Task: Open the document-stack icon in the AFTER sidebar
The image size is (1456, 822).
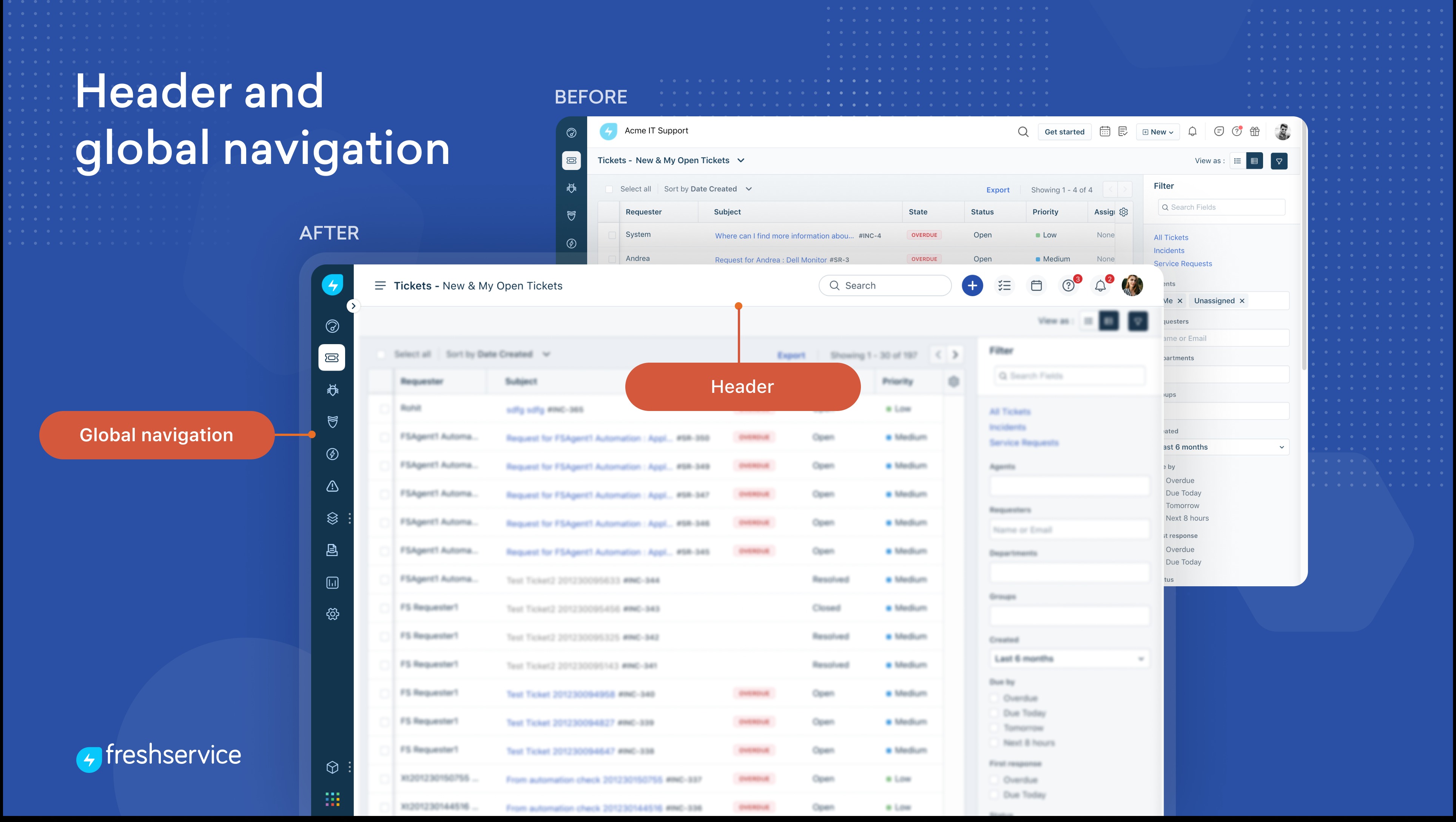Action: pos(332,550)
